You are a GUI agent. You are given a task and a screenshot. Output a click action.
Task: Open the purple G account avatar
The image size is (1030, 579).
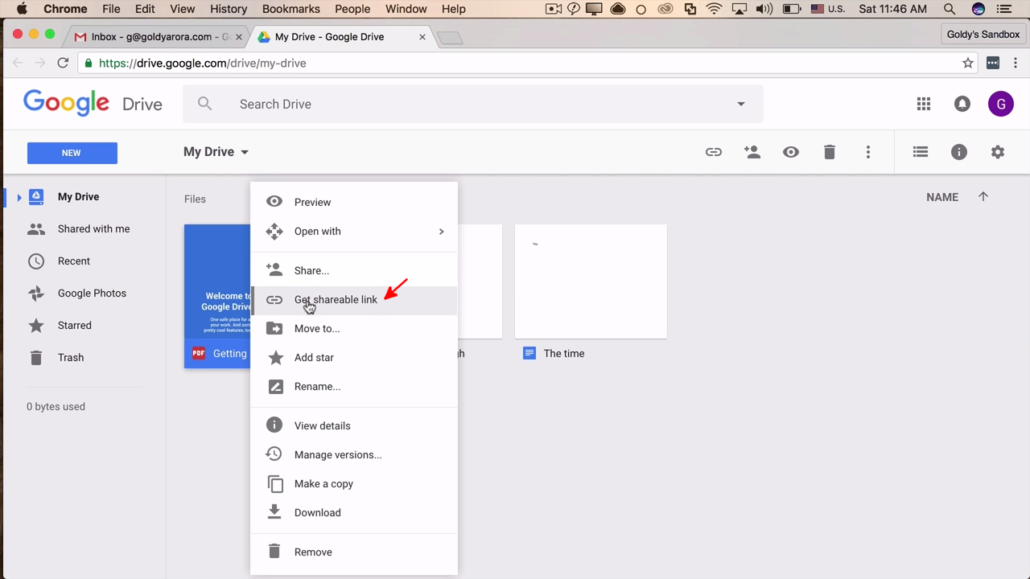click(x=1000, y=104)
